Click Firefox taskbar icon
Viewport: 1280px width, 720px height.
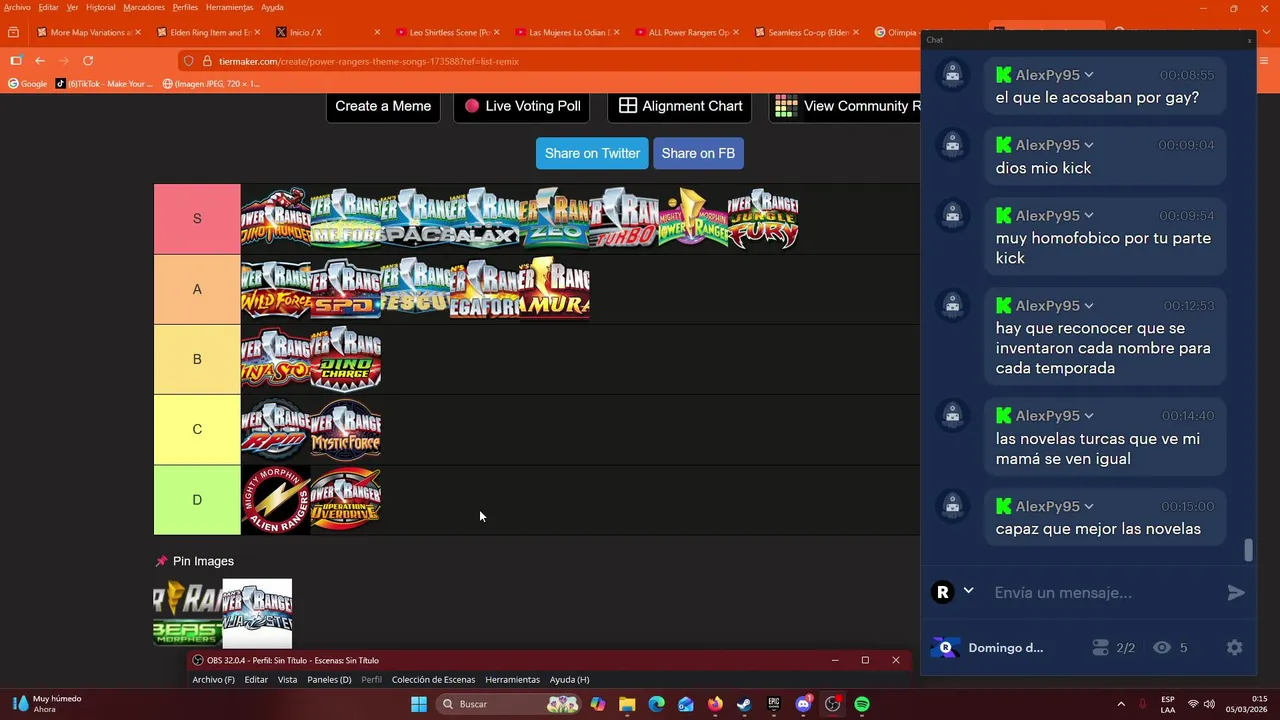pos(715,704)
